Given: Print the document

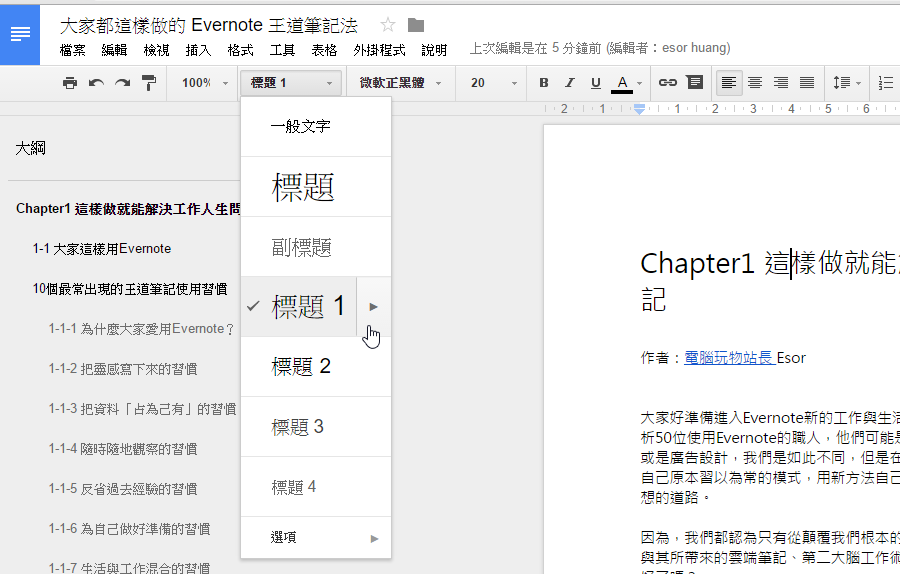Looking at the screenshot, I should (69, 83).
